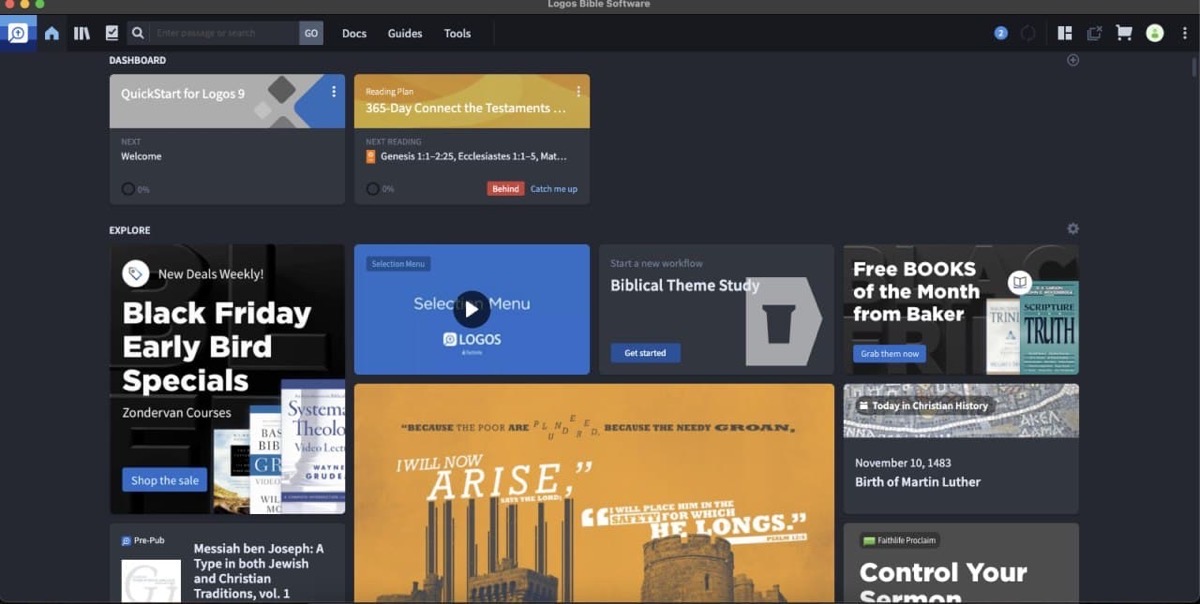This screenshot has width=1200, height=604.
Task: Click the Free BOOKS of the Month heading
Action: 916,291
